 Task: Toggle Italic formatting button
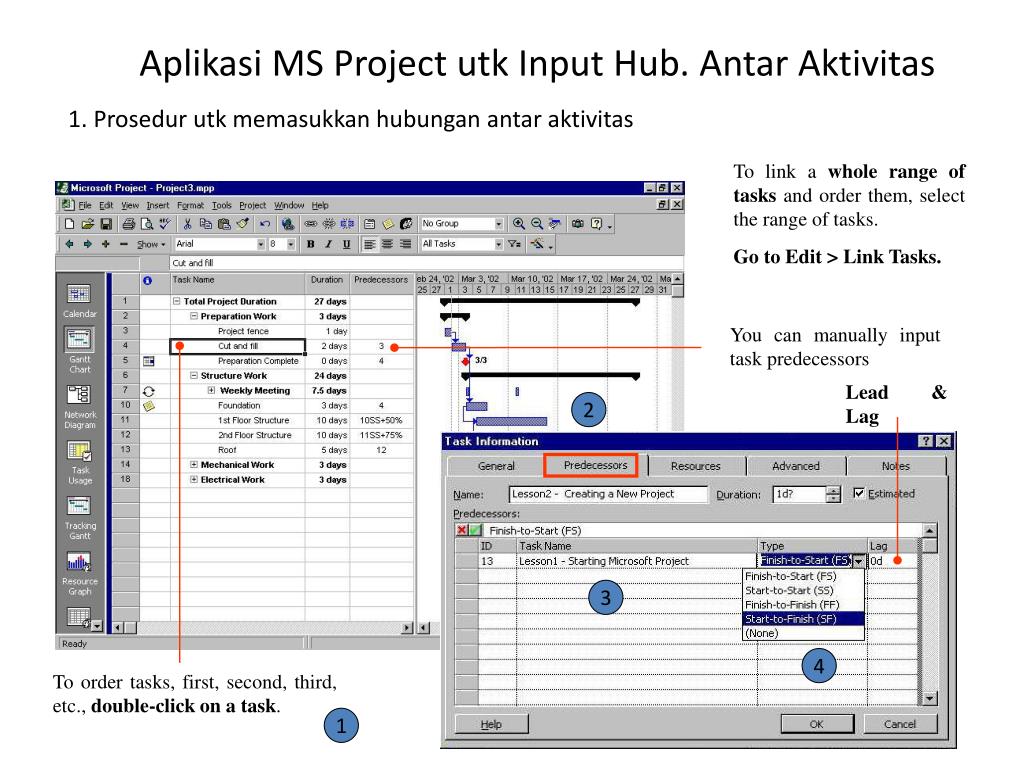point(328,244)
